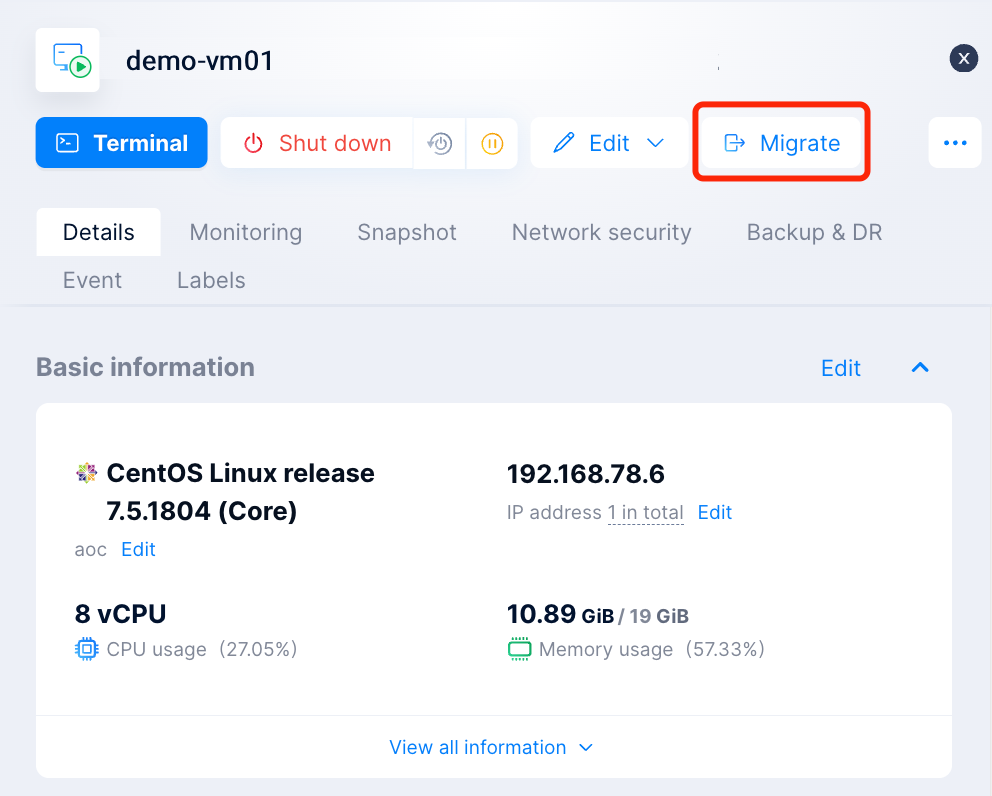Viewport: 992px width, 796px height.
Task: Edit the Basic information section
Action: (x=841, y=368)
